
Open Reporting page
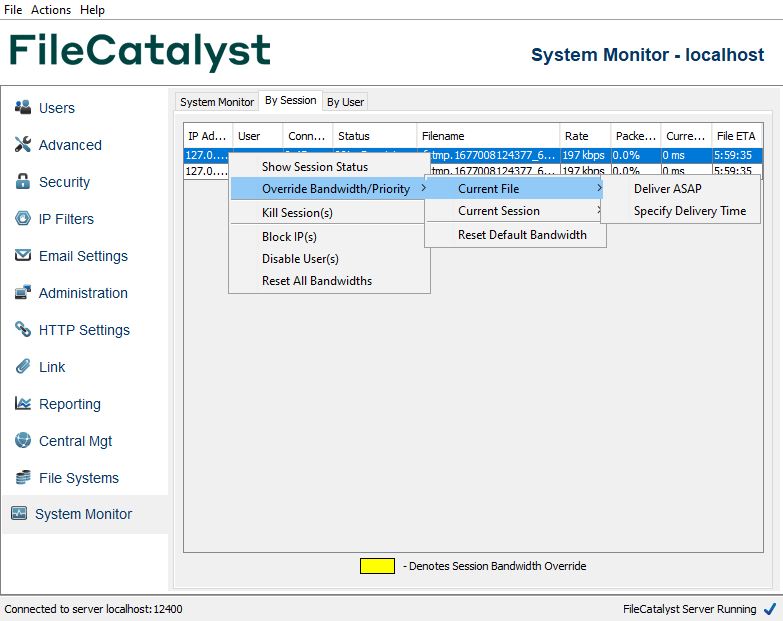point(70,404)
